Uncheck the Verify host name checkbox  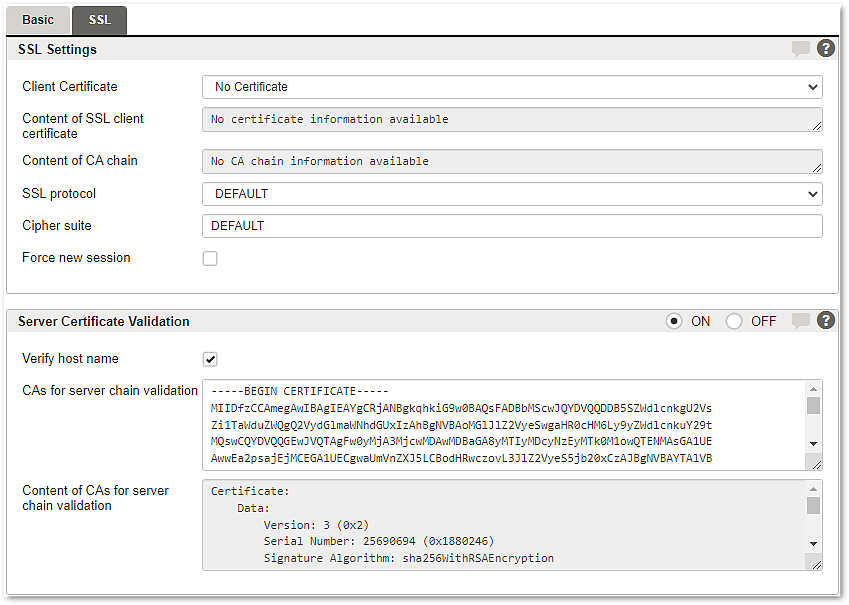pos(210,359)
